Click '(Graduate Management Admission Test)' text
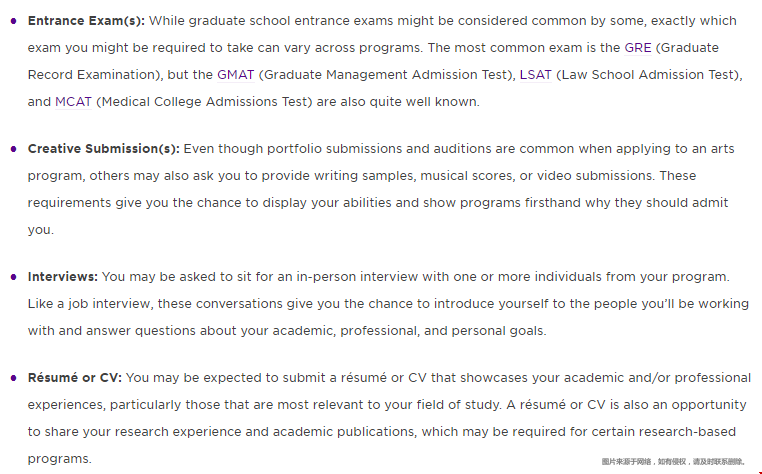 (387, 74)
